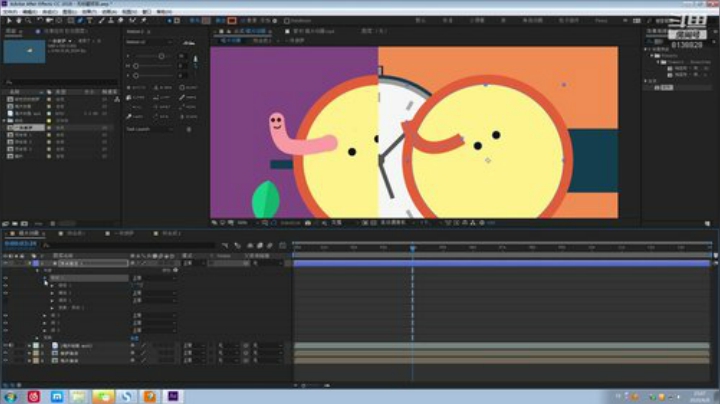Toggle eye of the highlighted shape group row

click(x=5, y=278)
